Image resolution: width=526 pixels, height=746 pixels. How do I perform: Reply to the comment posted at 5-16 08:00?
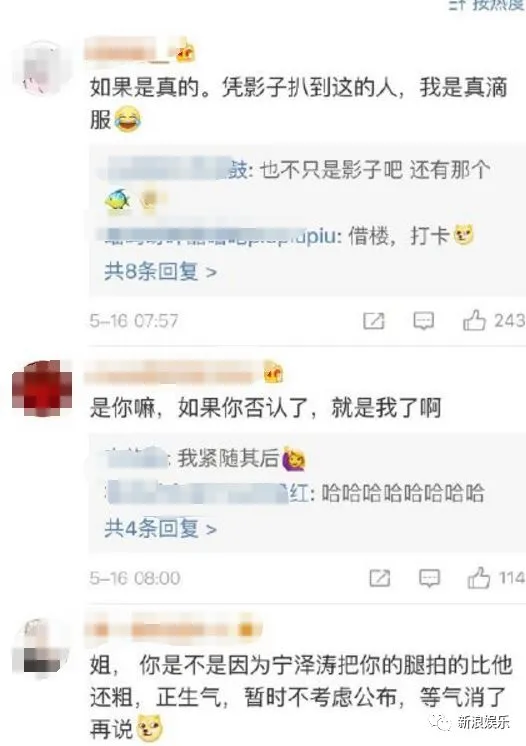[x=429, y=579]
